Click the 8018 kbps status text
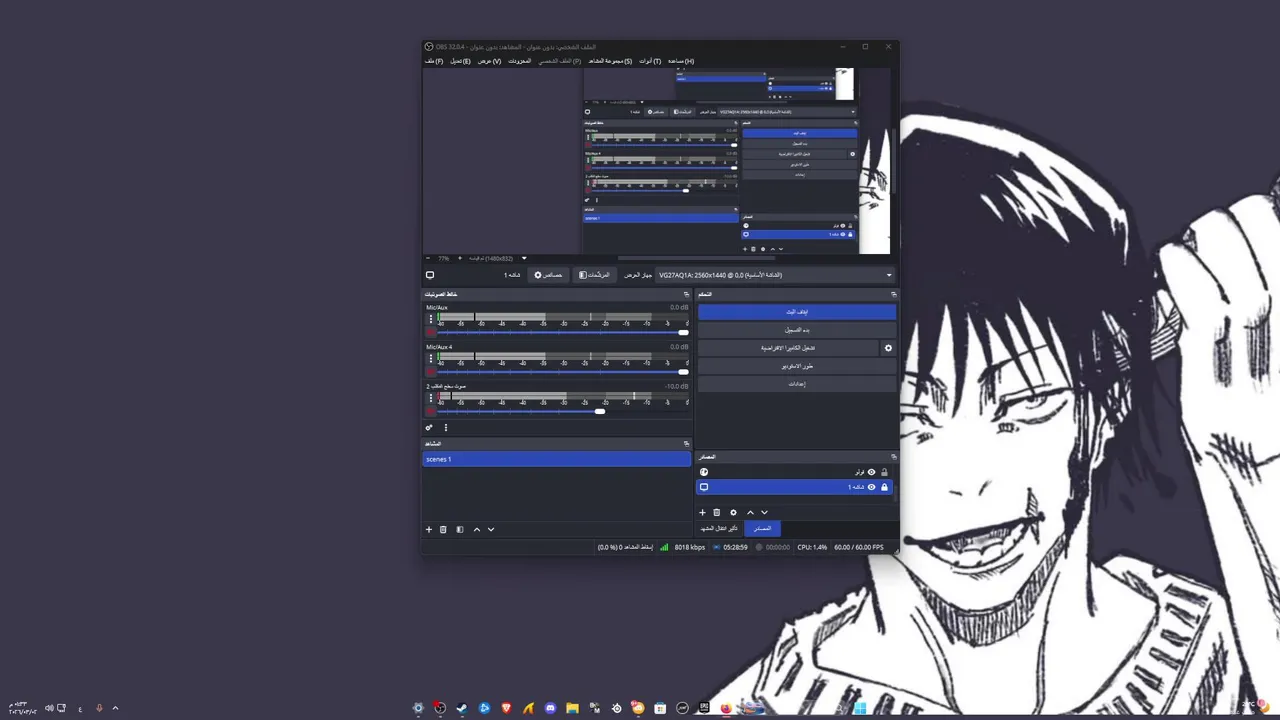The height and width of the screenshot is (720, 1280). coord(690,547)
